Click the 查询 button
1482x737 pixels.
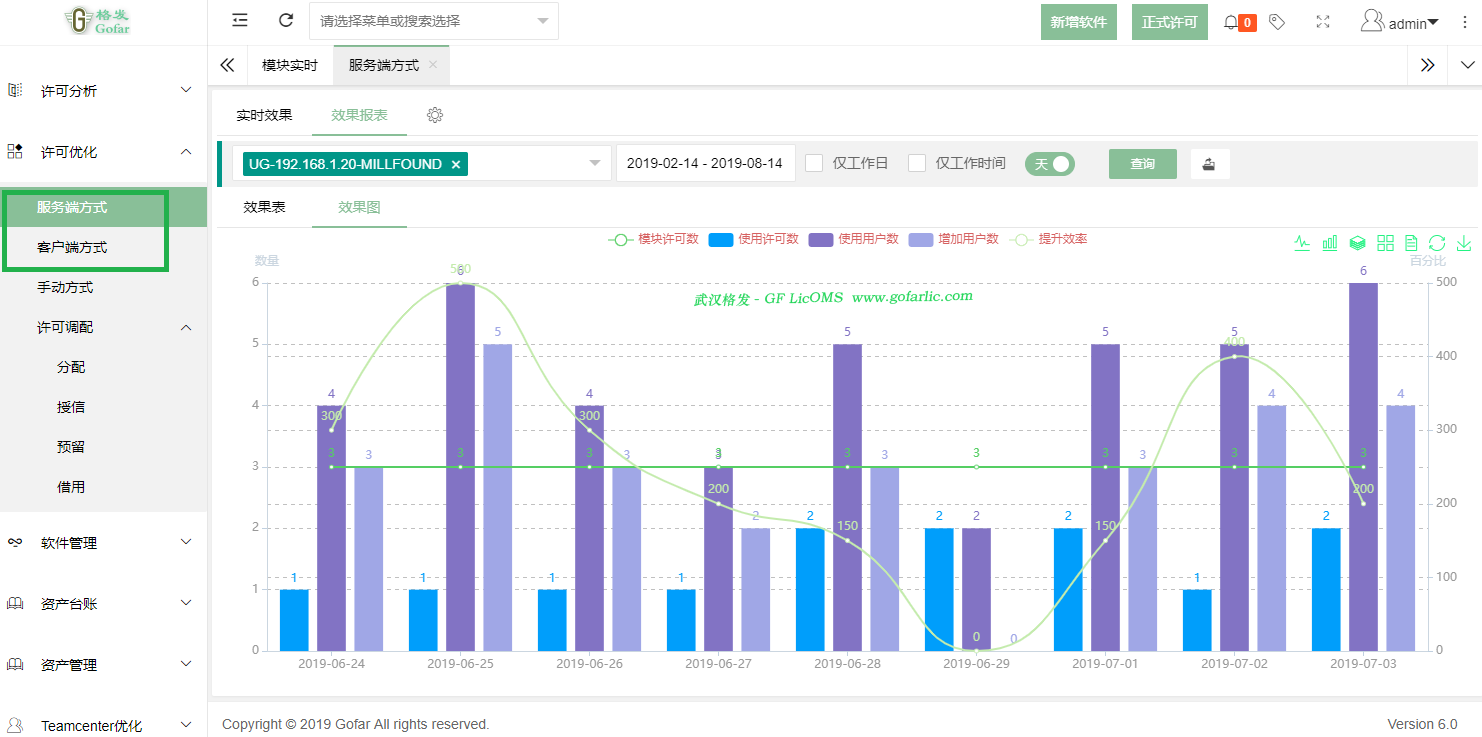tap(1142, 164)
